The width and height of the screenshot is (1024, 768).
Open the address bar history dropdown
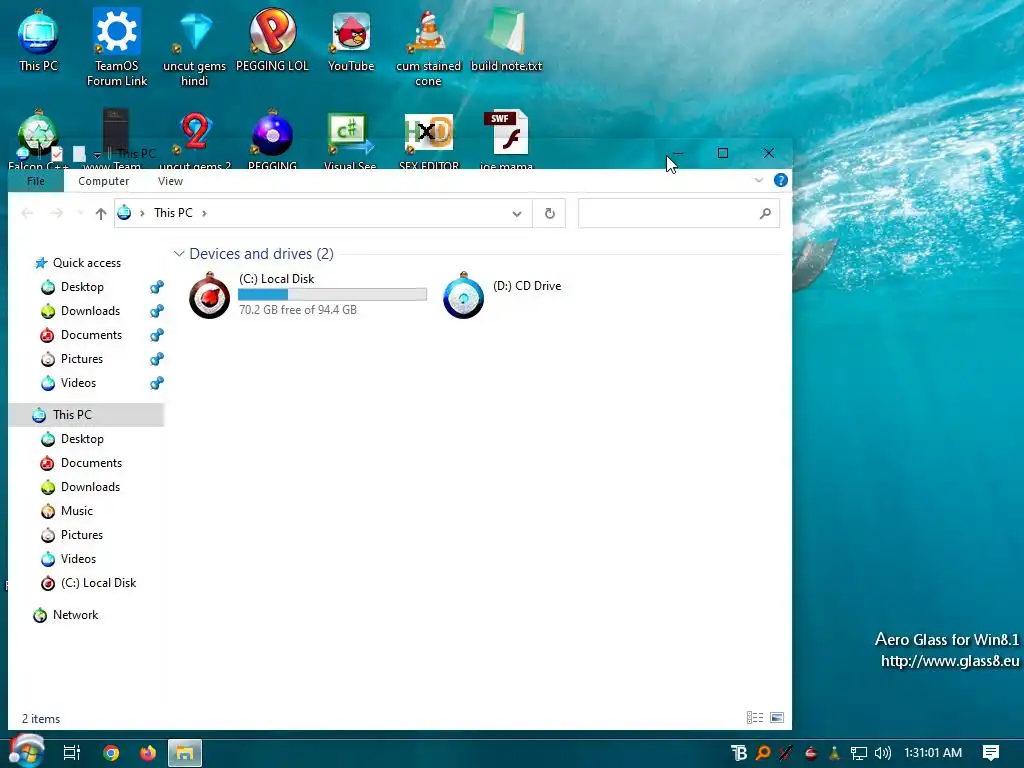click(517, 214)
